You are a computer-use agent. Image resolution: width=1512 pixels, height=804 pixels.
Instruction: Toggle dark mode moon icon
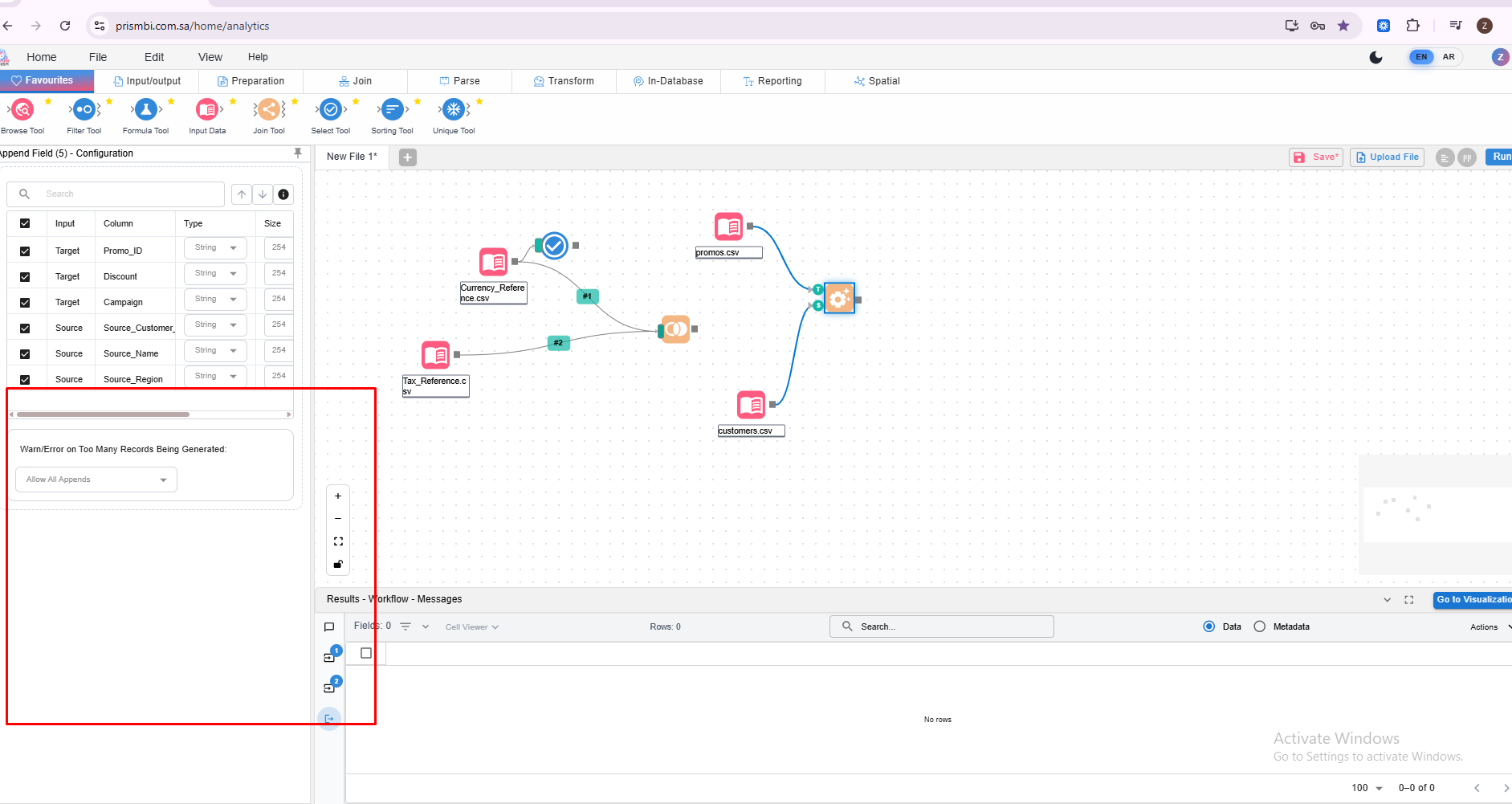(x=1375, y=57)
